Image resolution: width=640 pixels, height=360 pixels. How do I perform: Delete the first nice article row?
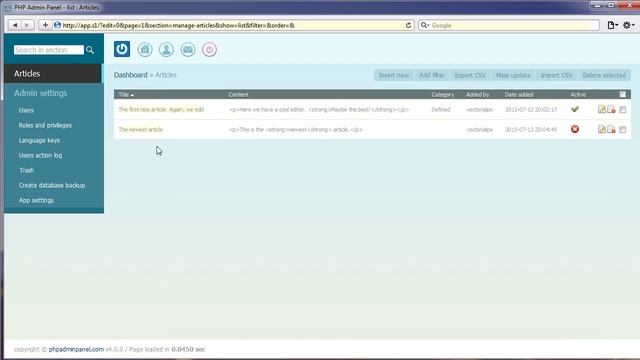(611, 109)
